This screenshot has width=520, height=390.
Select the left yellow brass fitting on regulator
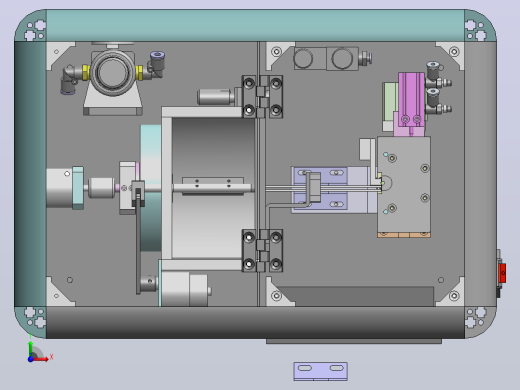[86, 73]
